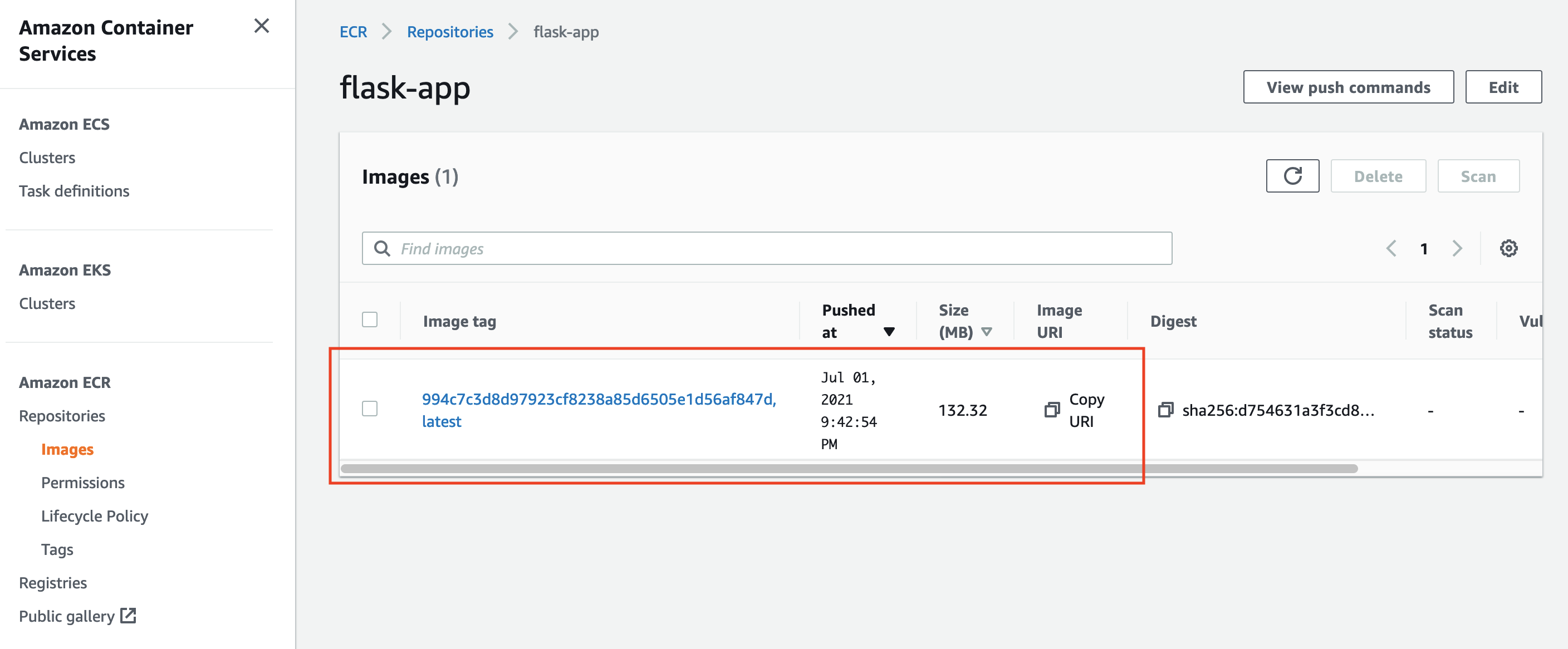
Task: Open Public gallery external link
Action: pos(77,616)
